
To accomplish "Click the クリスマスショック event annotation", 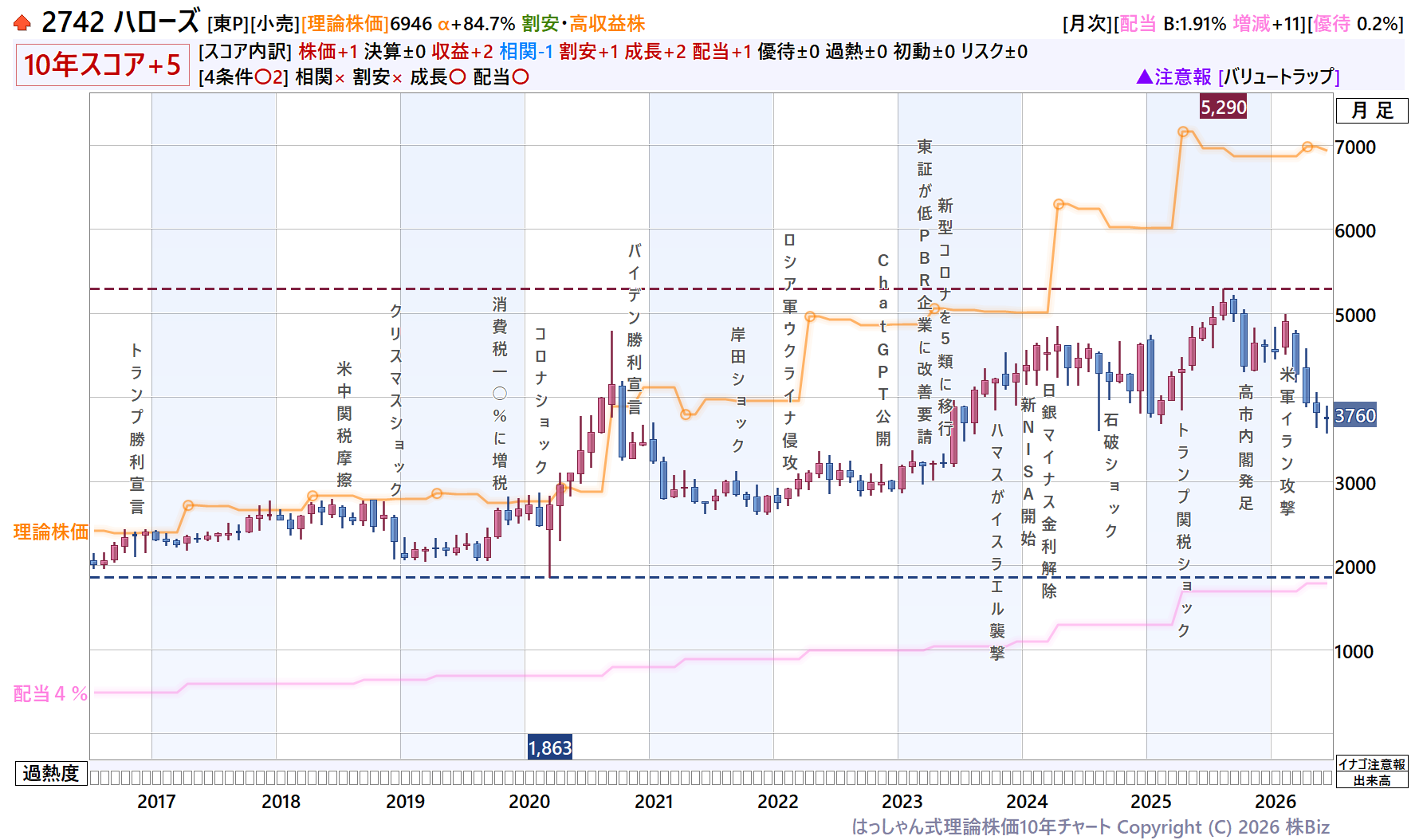I will (396, 399).
